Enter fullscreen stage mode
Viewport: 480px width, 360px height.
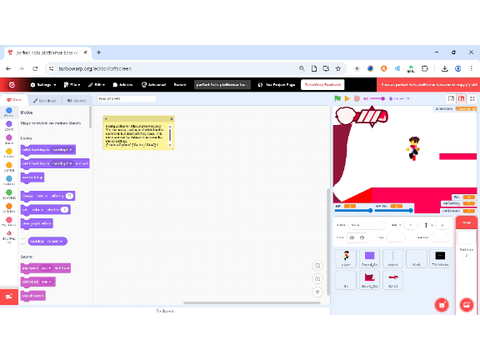[x=472, y=98]
